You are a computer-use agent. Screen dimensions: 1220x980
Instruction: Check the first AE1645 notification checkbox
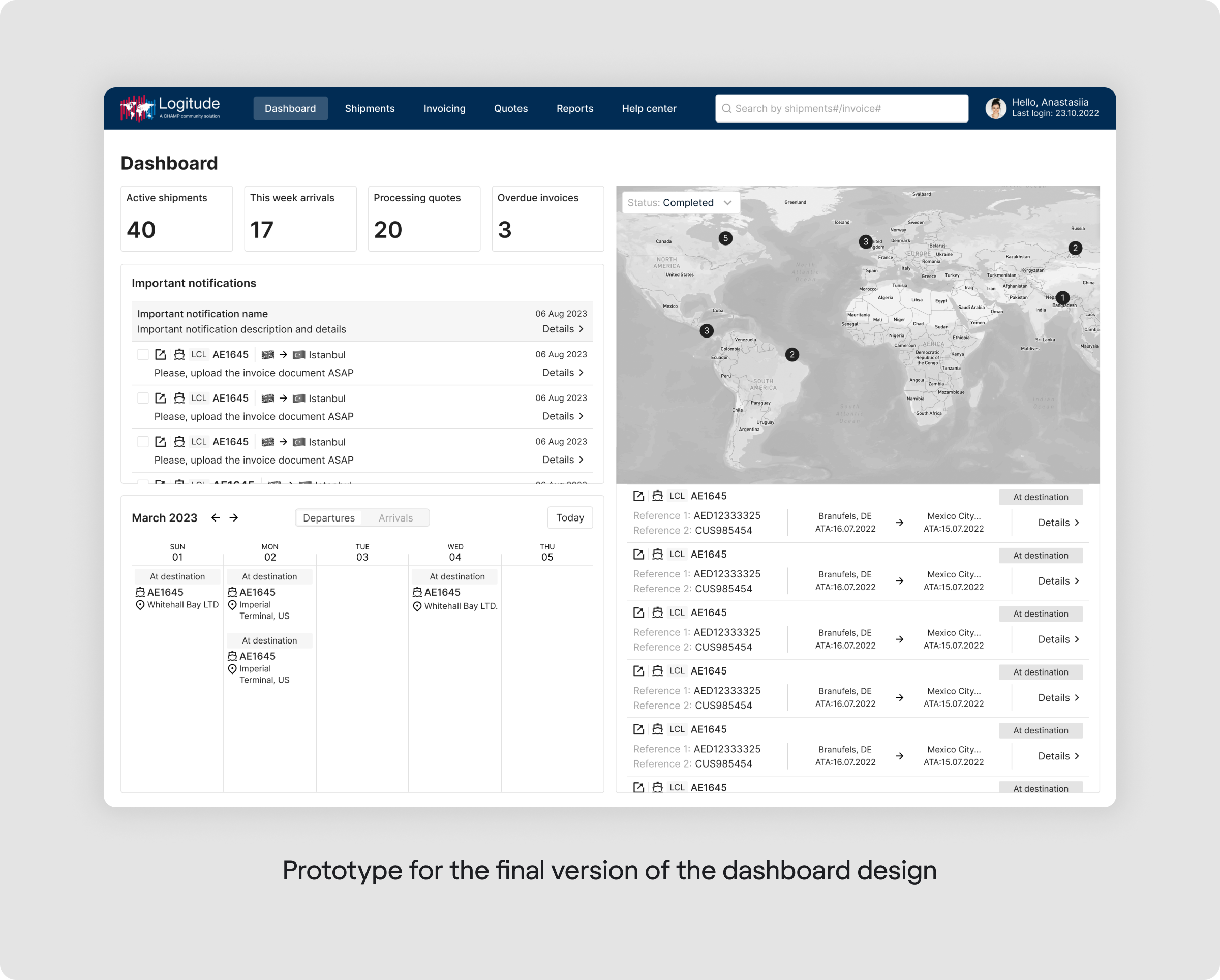[143, 355]
